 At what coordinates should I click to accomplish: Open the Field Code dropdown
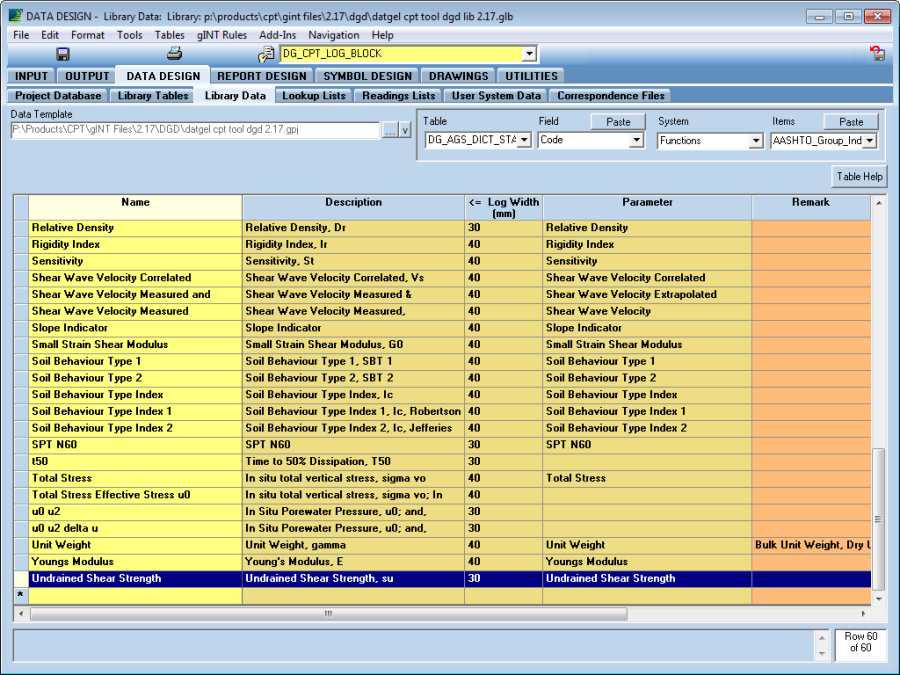point(636,141)
